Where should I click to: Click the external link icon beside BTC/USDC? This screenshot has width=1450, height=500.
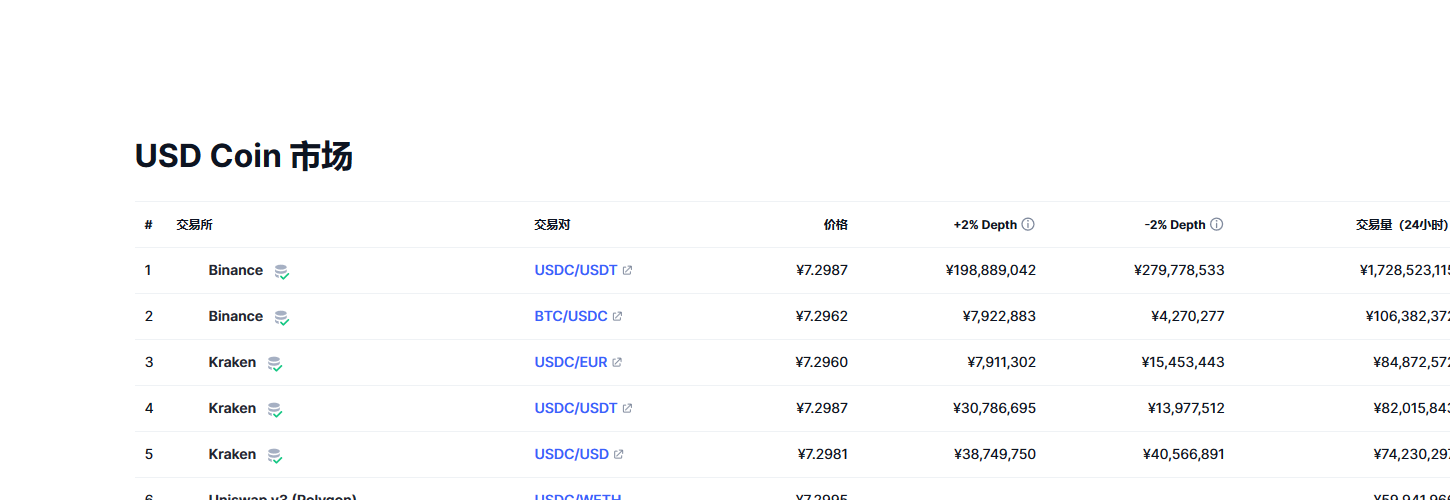coord(618,317)
